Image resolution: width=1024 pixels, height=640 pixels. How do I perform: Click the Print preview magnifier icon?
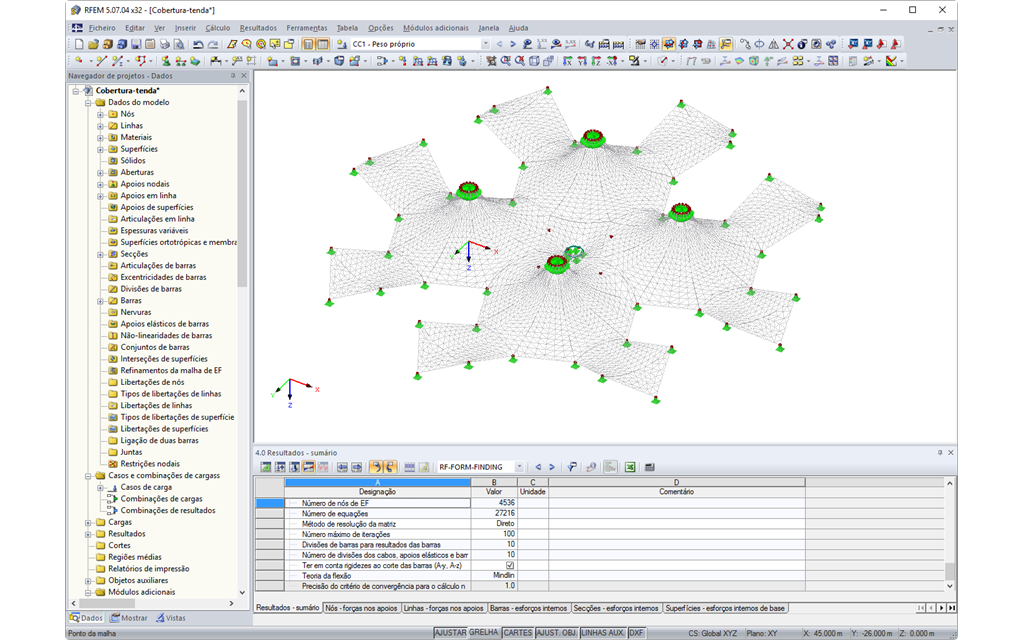coord(179,44)
